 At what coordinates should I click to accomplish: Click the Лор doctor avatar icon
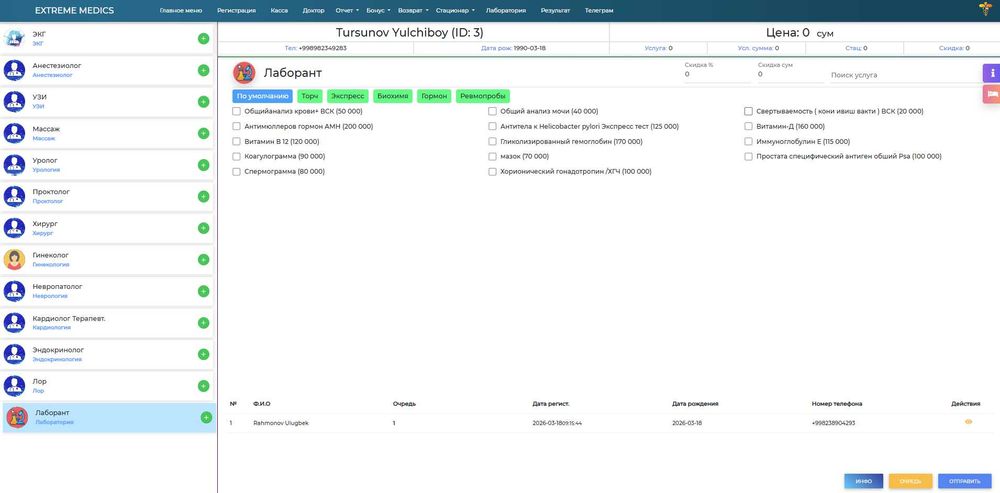[x=14, y=386]
